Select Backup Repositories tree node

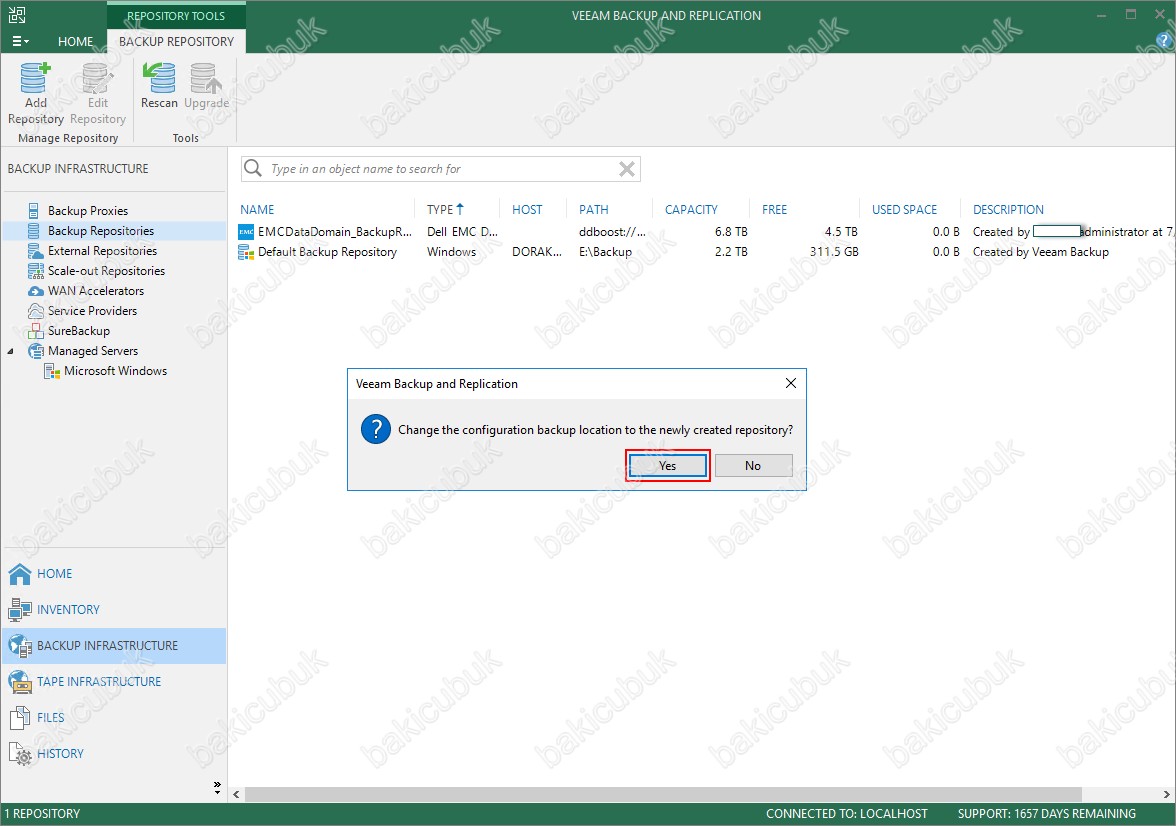[101, 231]
